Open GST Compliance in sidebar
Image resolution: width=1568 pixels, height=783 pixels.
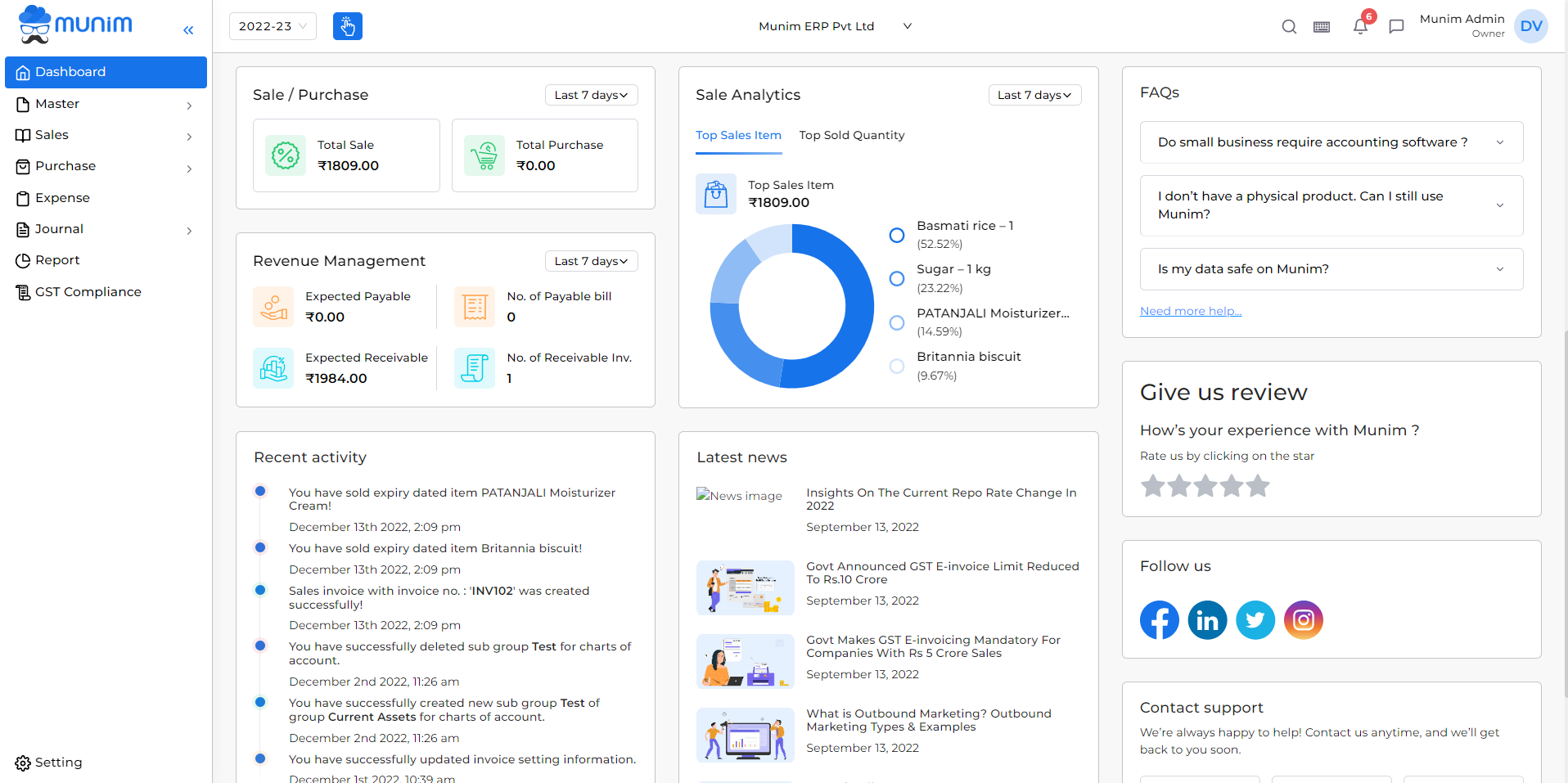pos(88,292)
